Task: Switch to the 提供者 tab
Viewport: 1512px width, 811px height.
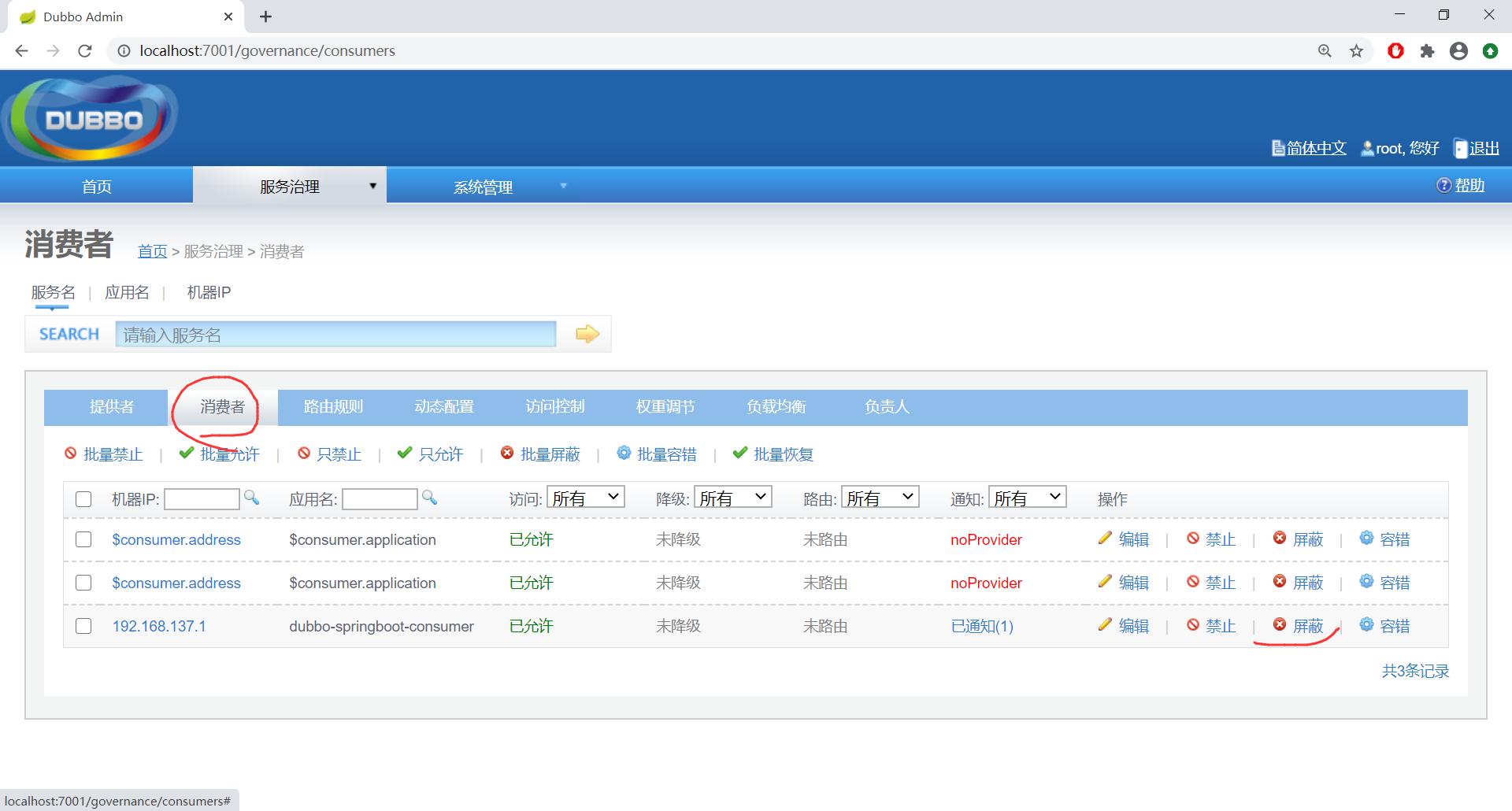Action: (112, 407)
